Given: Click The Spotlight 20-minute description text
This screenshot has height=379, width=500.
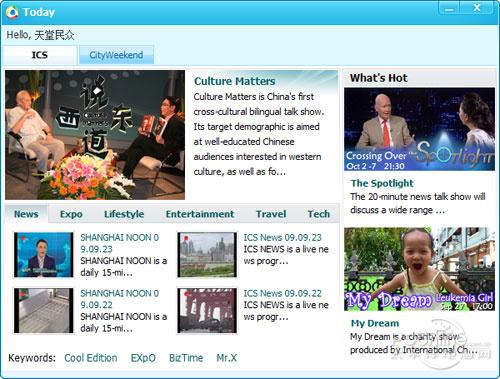Looking at the screenshot, I should tap(418, 203).
